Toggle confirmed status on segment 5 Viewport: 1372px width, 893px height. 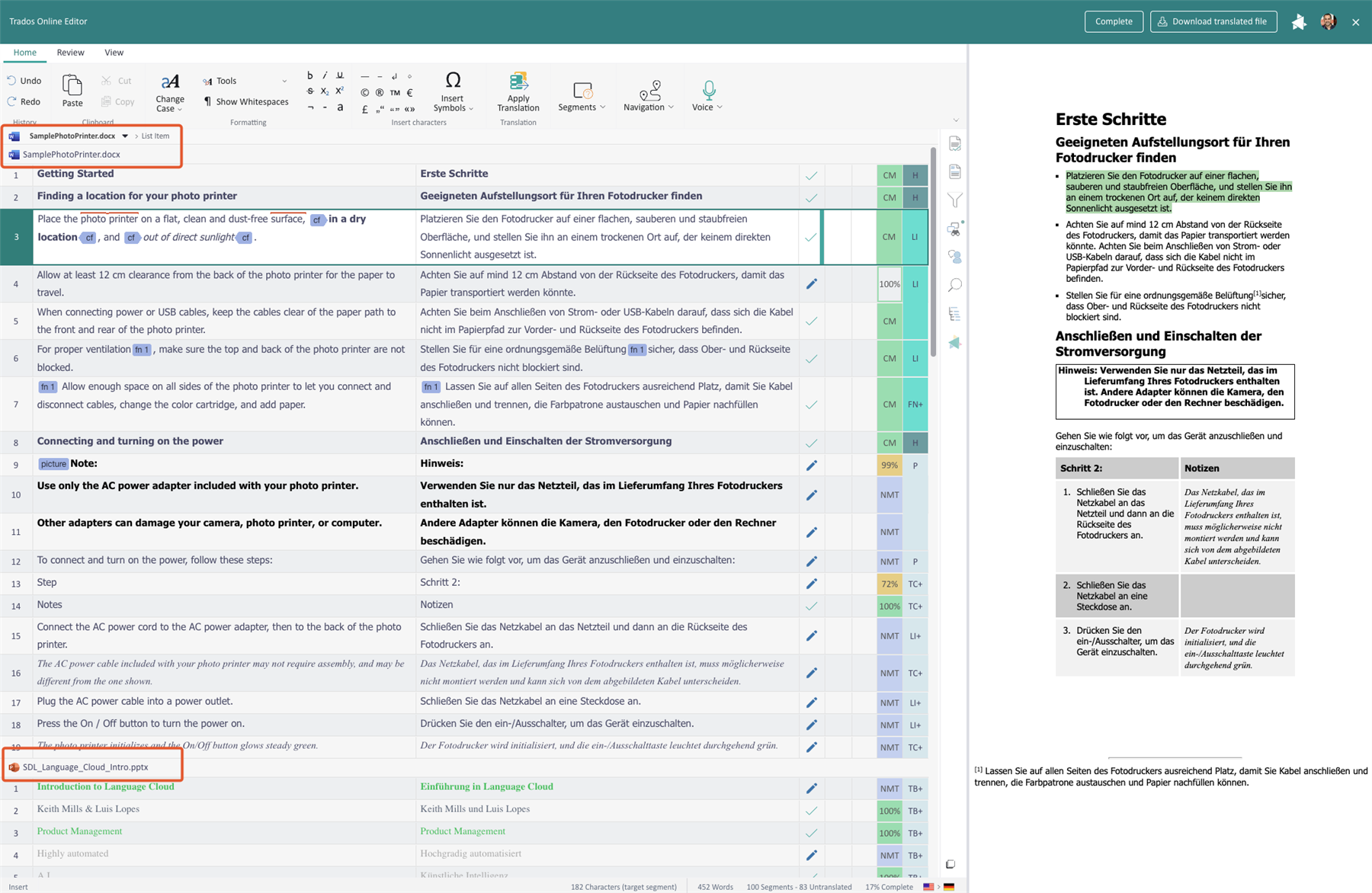(811, 322)
